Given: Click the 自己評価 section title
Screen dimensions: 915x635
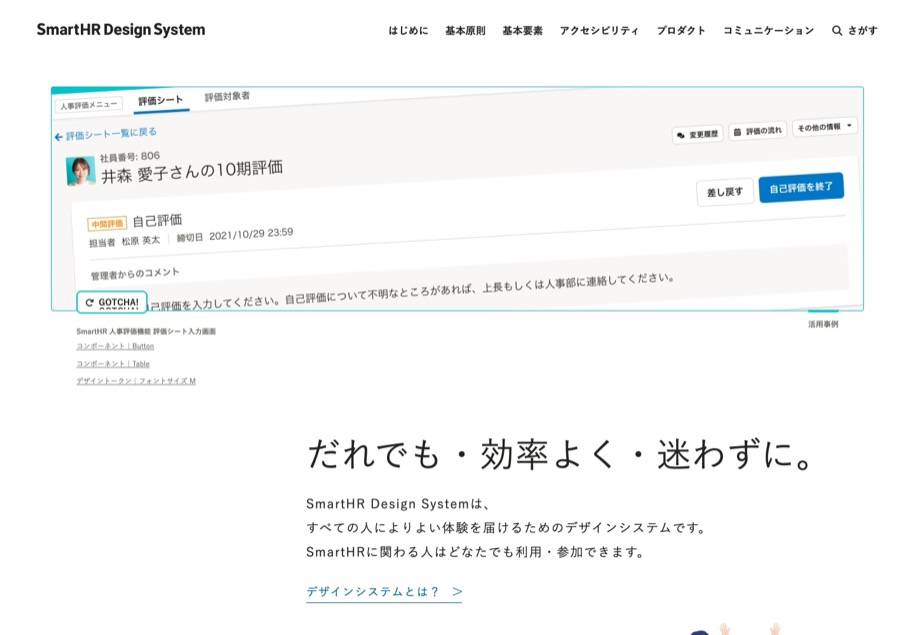Looking at the screenshot, I should point(158,221).
